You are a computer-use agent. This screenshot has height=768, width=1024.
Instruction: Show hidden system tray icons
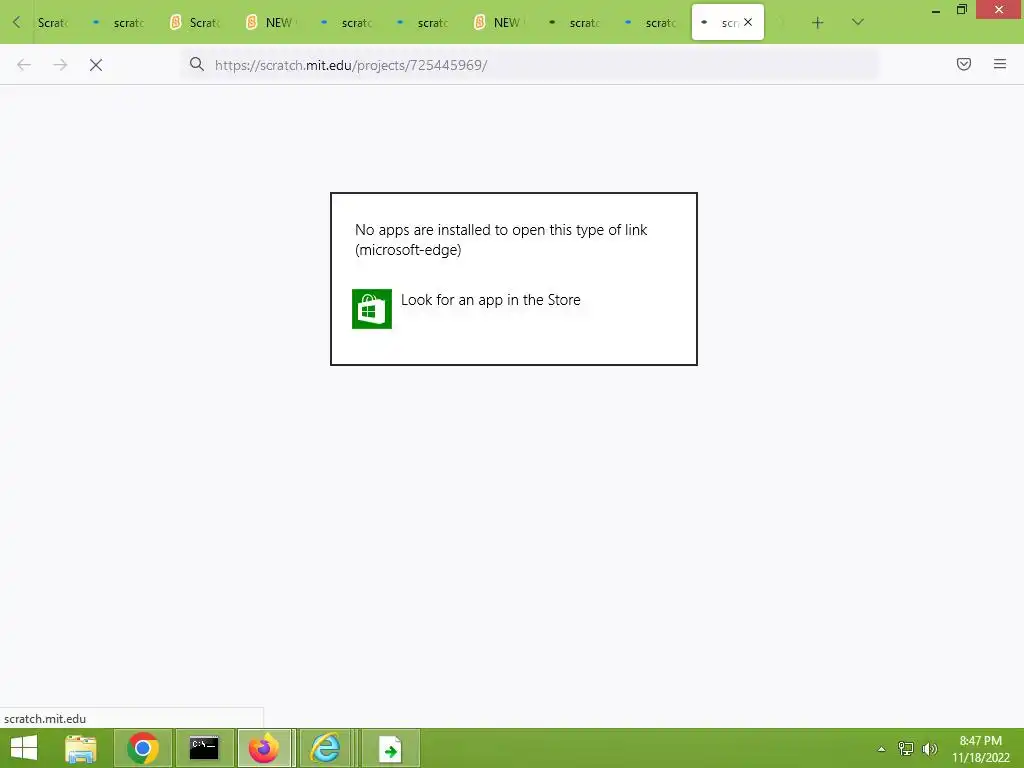pyautogui.click(x=882, y=749)
